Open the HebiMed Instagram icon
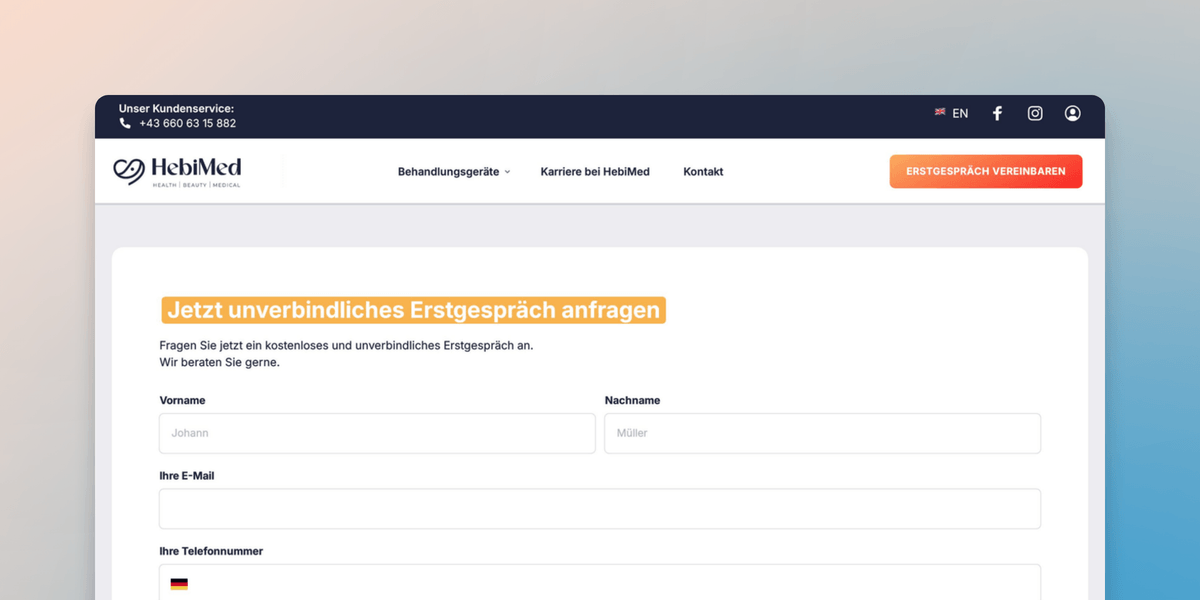The image size is (1200, 600). pyautogui.click(x=1035, y=113)
